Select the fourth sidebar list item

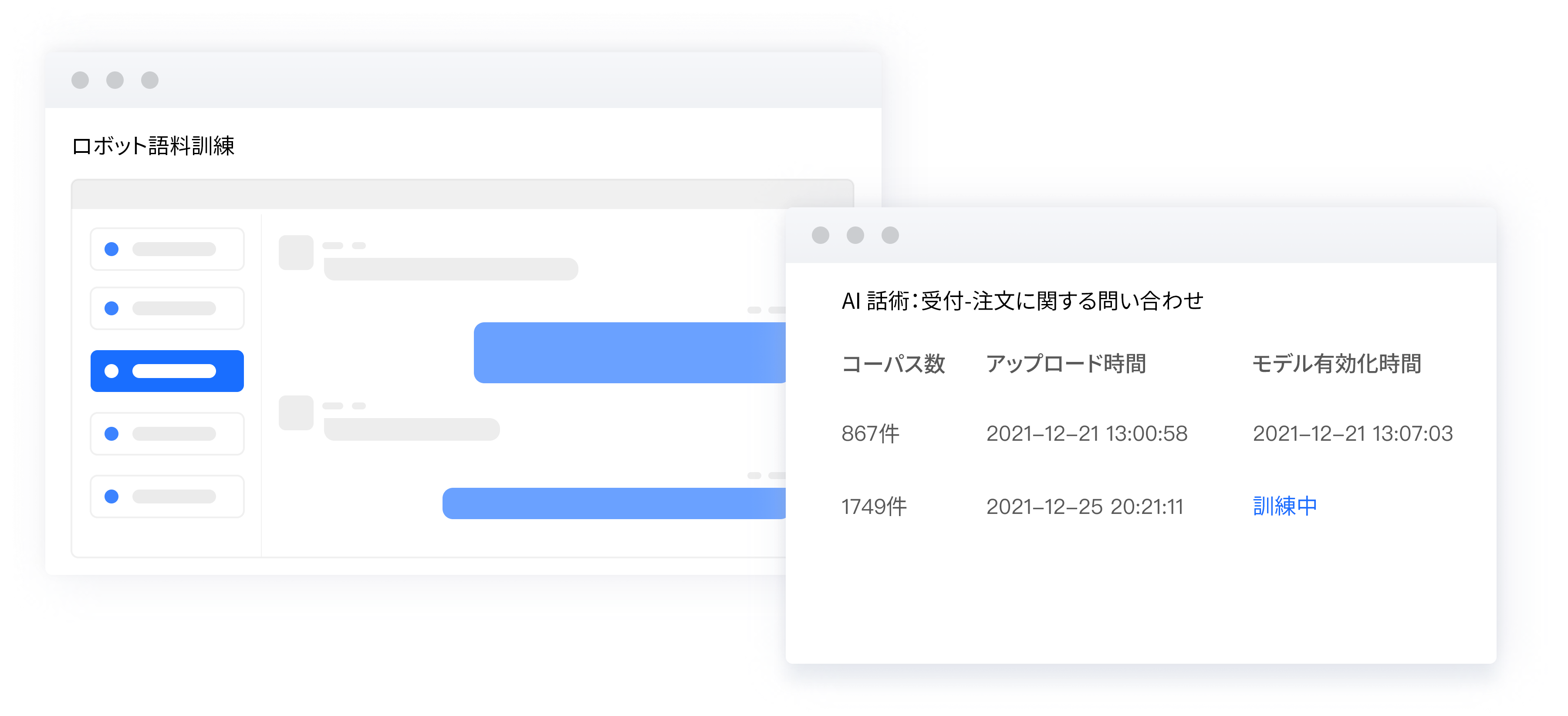(167, 434)
